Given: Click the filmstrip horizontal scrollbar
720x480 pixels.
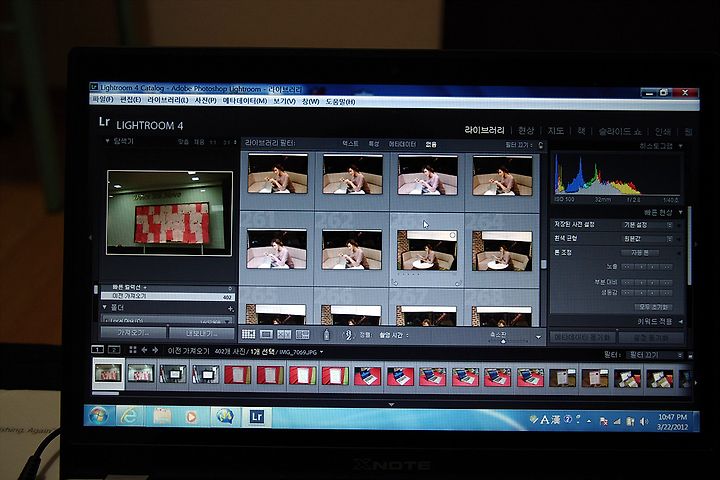Looking at the screenshot, I should (106, 394).
